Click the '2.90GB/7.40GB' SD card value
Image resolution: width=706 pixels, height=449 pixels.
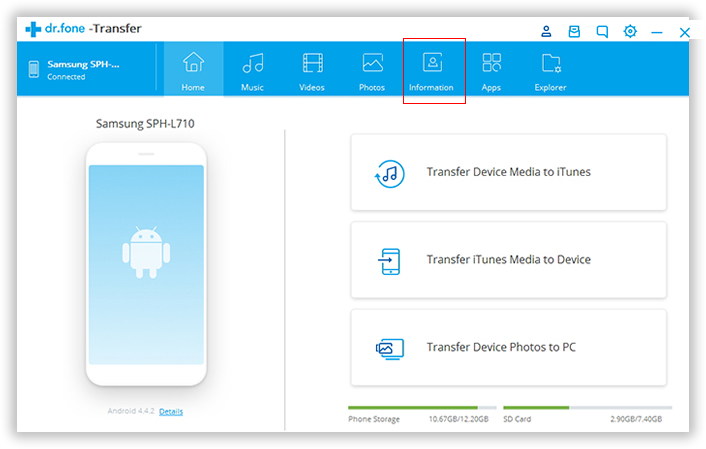coord(636,419)
